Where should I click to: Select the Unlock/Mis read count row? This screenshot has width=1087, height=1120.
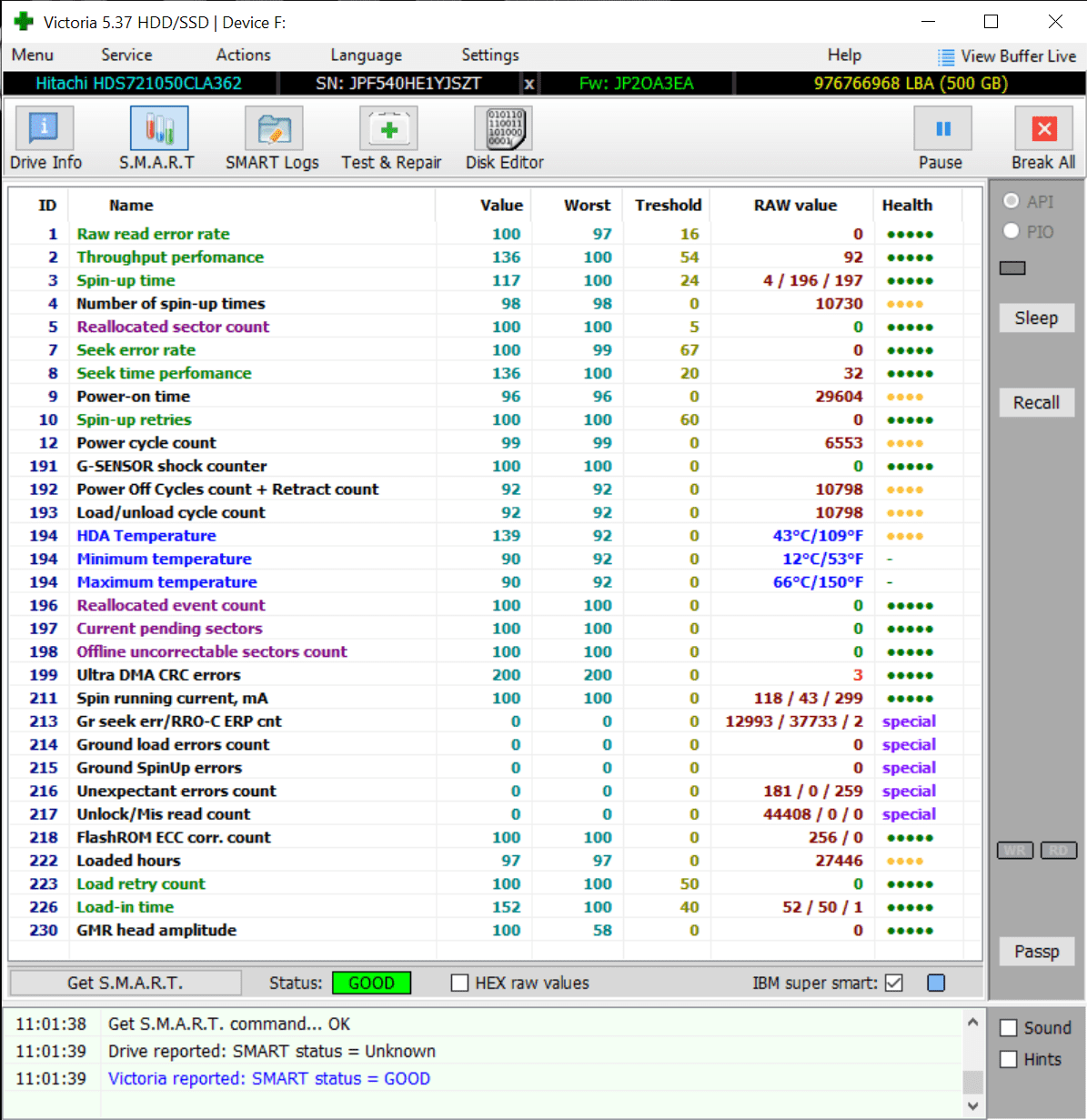pos(495,814)
